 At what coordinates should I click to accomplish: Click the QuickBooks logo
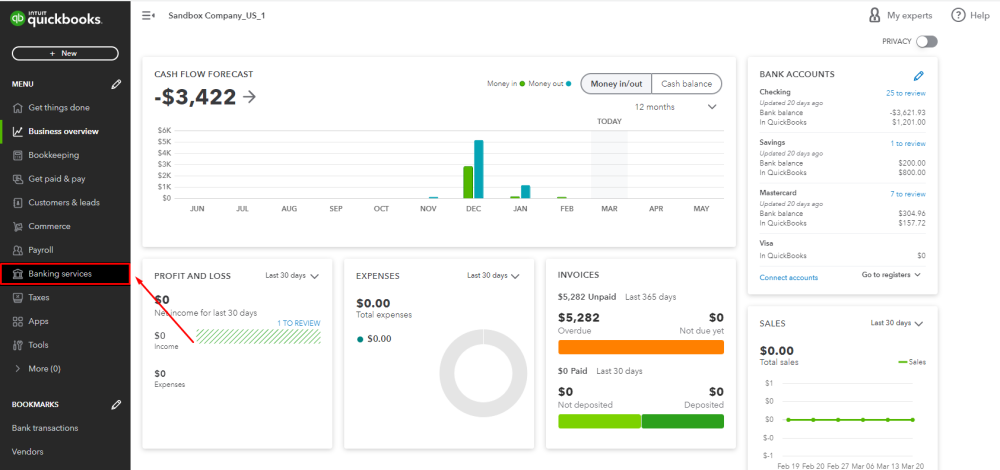coord(56,19)
